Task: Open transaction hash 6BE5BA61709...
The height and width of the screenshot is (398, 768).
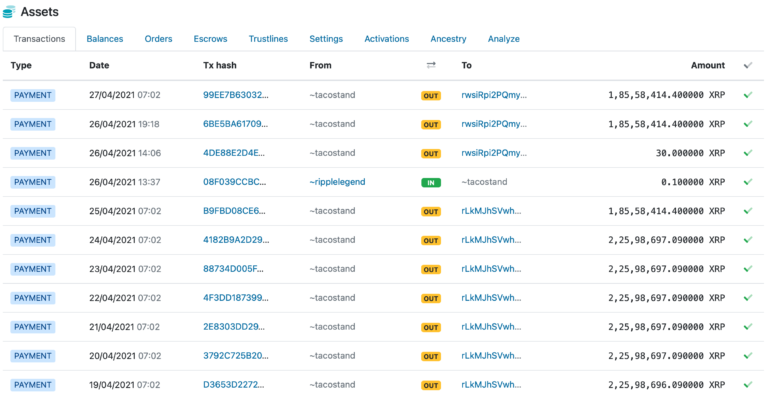Action: (236, 124)
